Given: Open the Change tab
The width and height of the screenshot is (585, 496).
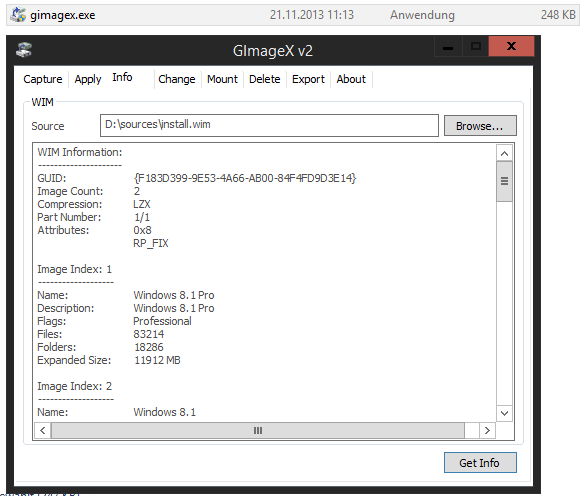Looking at the screenshot, I should [177, 79].
